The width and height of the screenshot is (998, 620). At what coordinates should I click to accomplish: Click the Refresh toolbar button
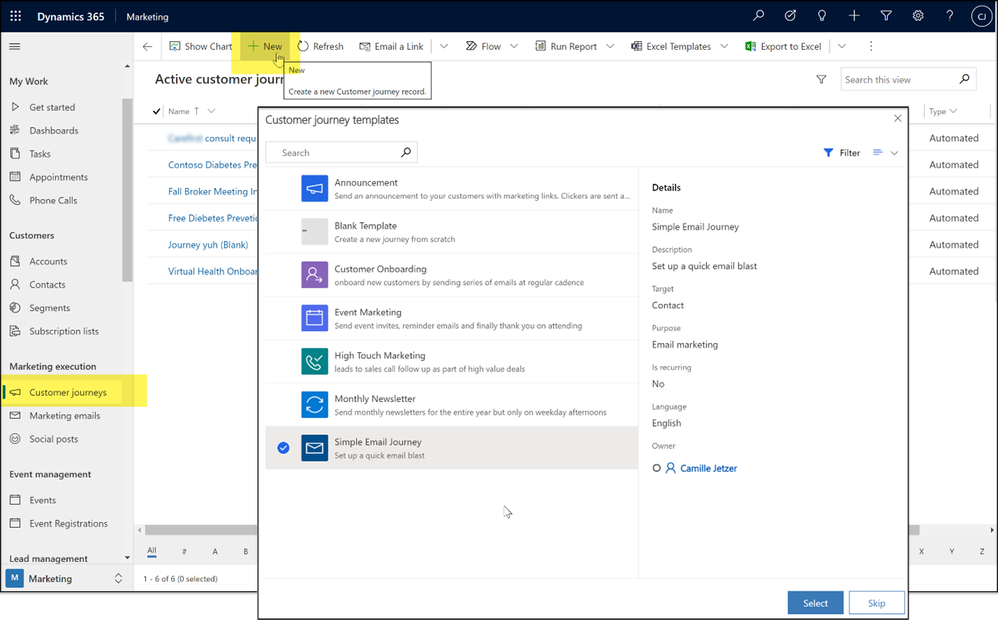pyautogui.click(x=321, y=46)
